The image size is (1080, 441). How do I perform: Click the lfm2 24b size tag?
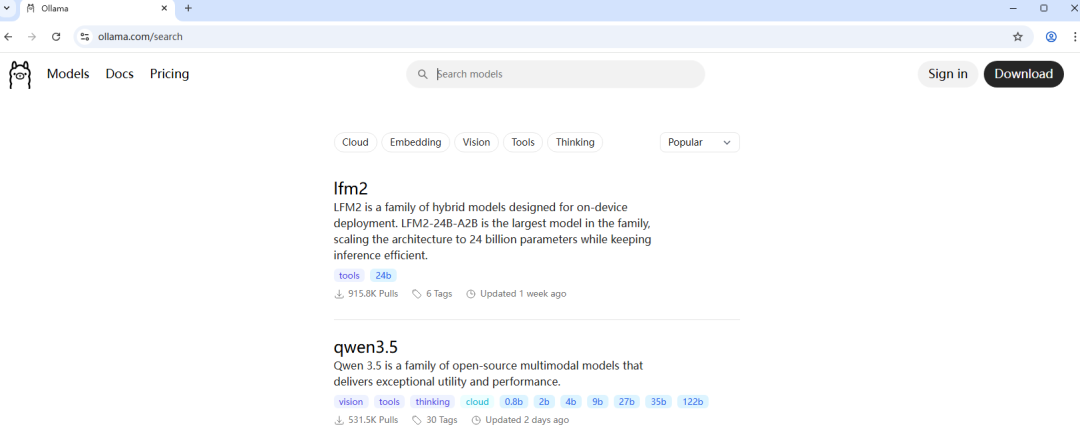(383, 276)
